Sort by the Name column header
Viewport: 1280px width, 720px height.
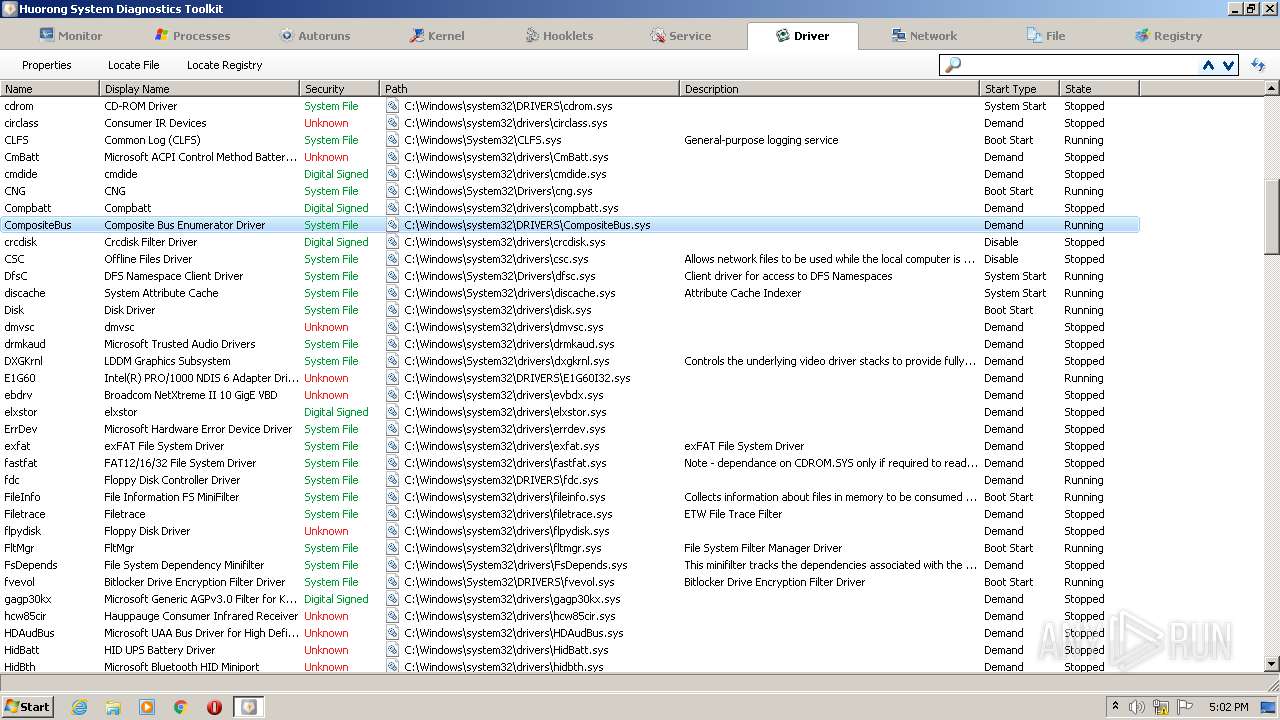[50, 89]
